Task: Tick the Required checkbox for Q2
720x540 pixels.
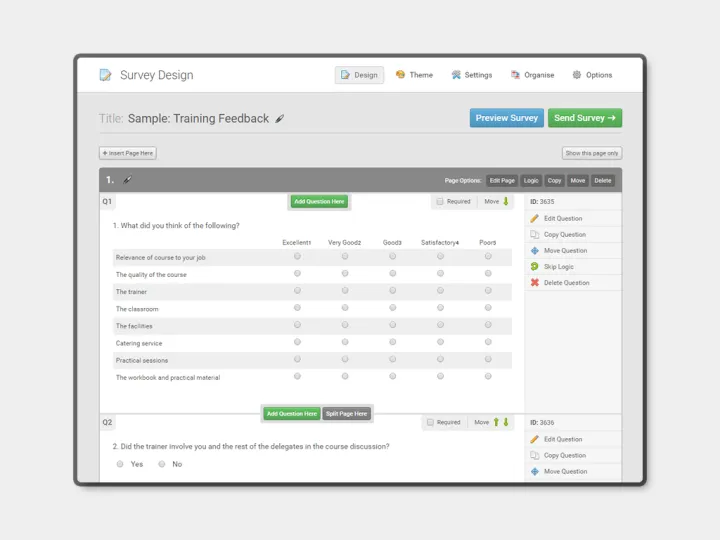Action: (x=430, y=422)
